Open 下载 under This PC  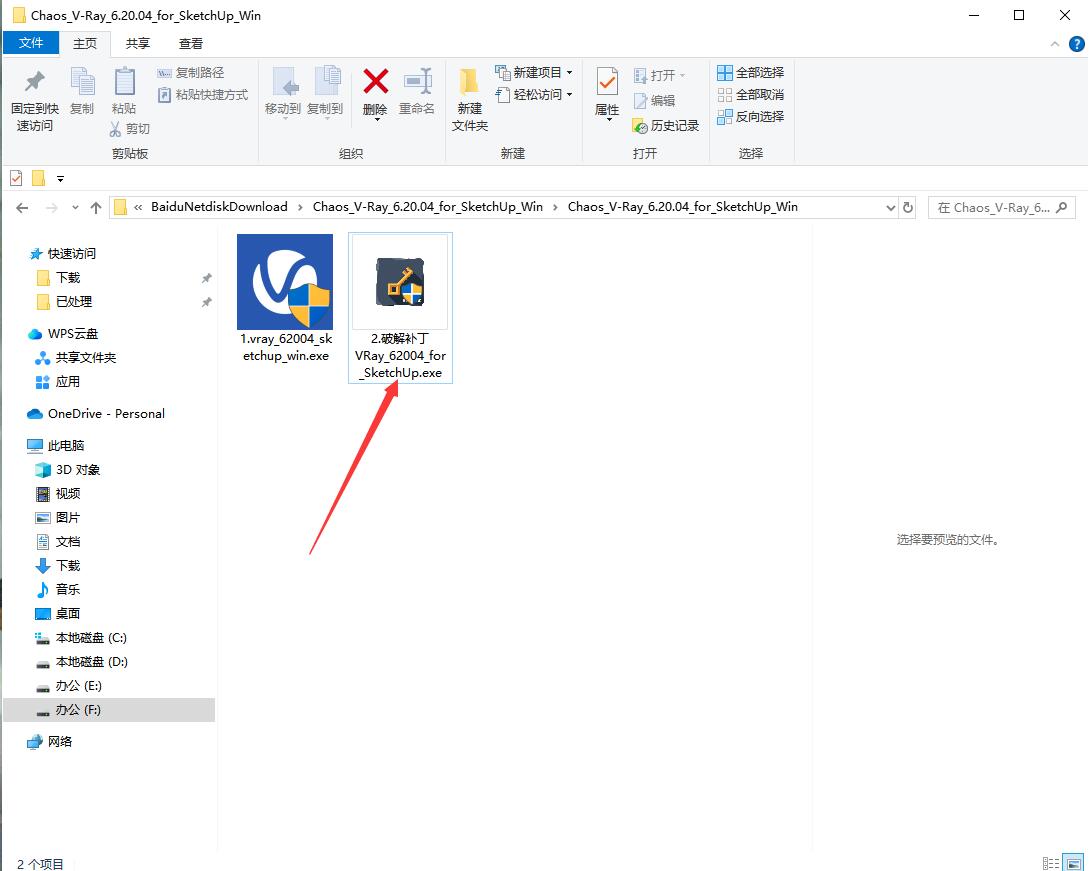point(58,566)
